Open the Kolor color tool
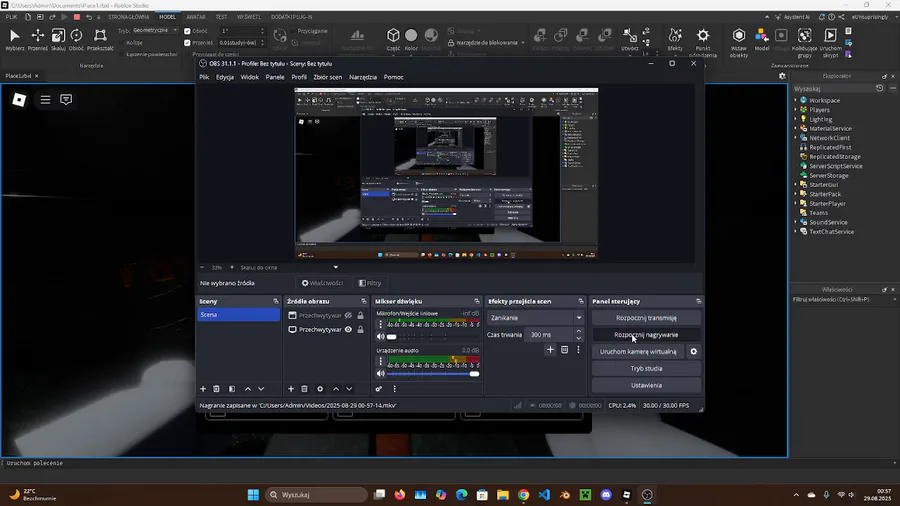The width and height of the screenshot is (900, 506). click(x=411, y=40)
